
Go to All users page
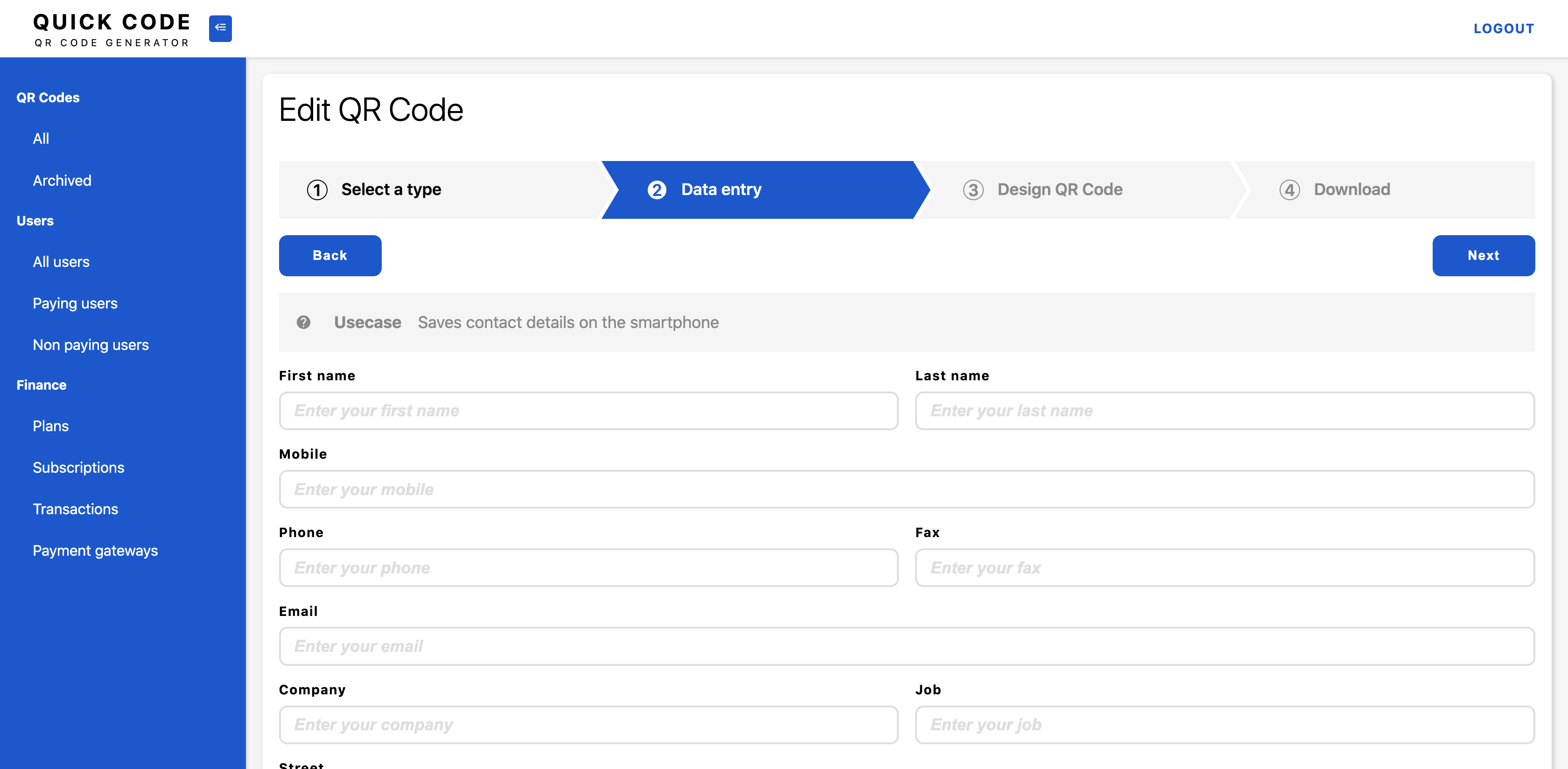tap(61, 262)
